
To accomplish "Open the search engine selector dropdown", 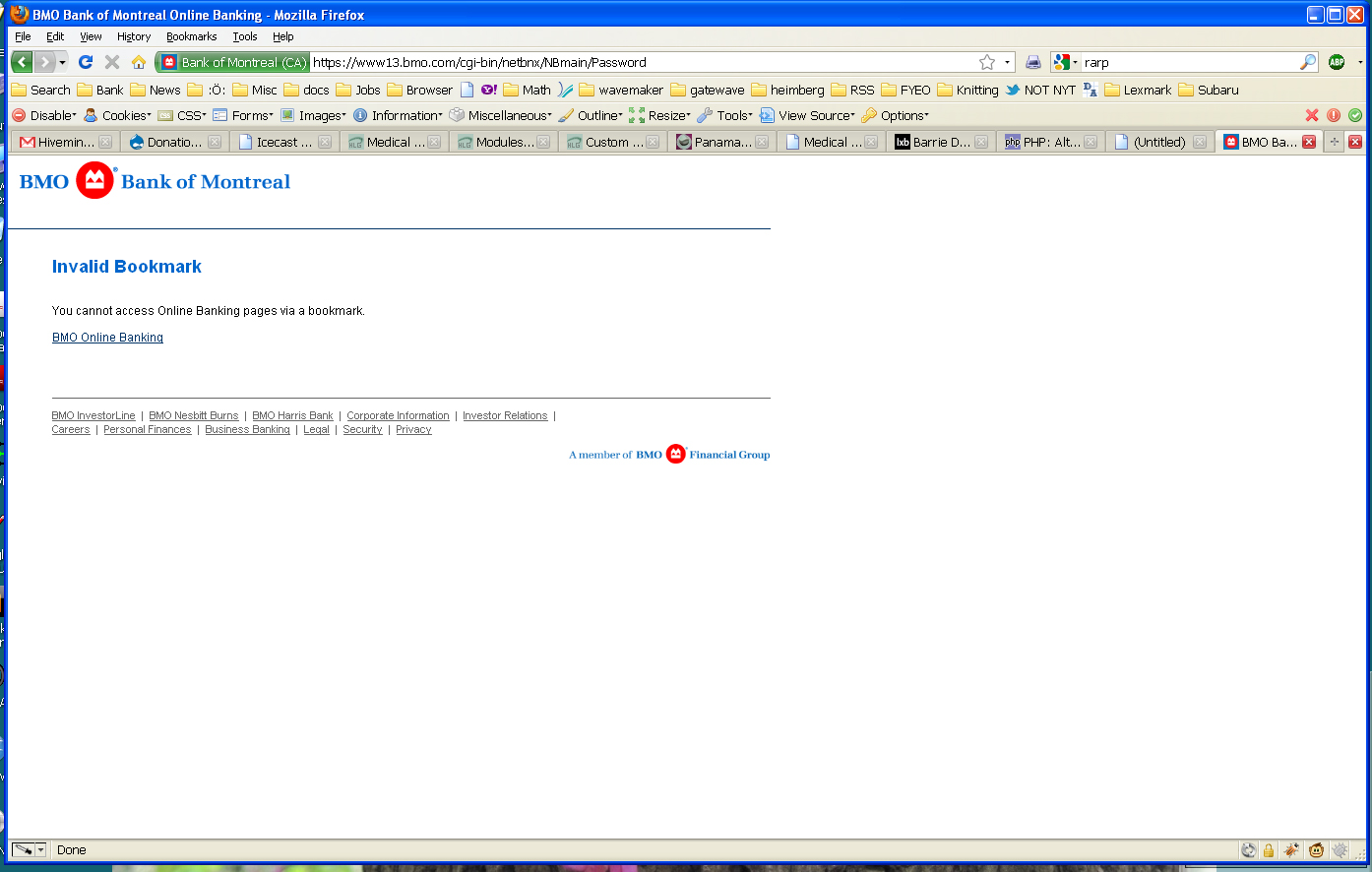I will [x=1065, y=62].
